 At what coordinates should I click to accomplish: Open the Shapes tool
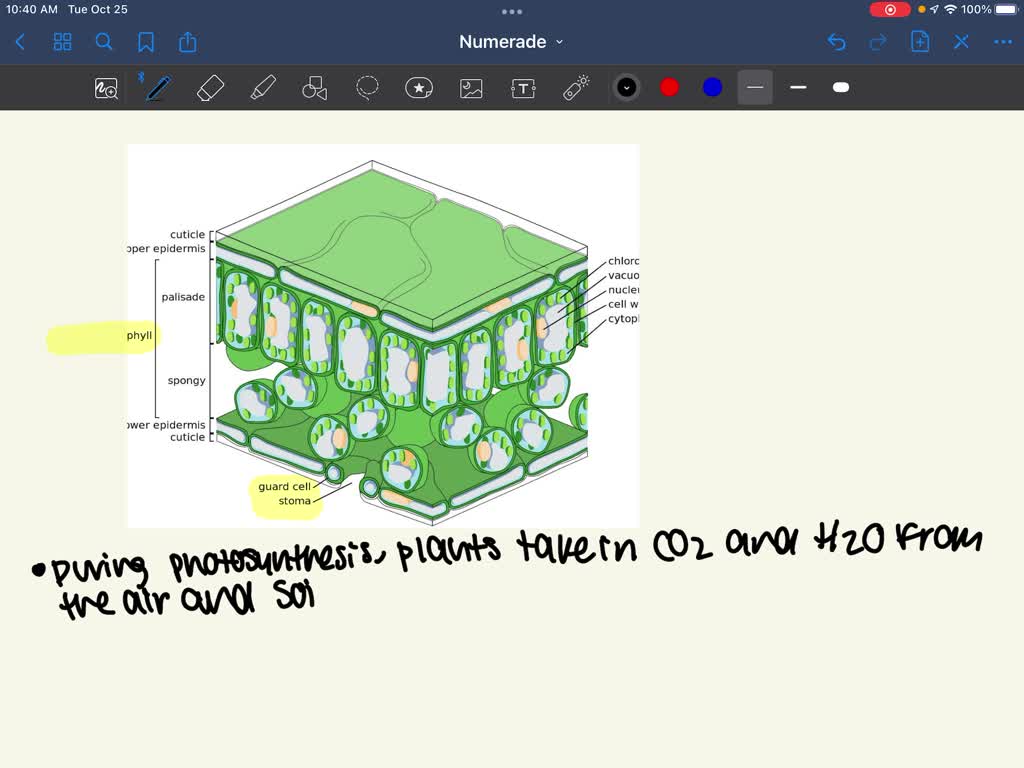click(x=314, y=87)
